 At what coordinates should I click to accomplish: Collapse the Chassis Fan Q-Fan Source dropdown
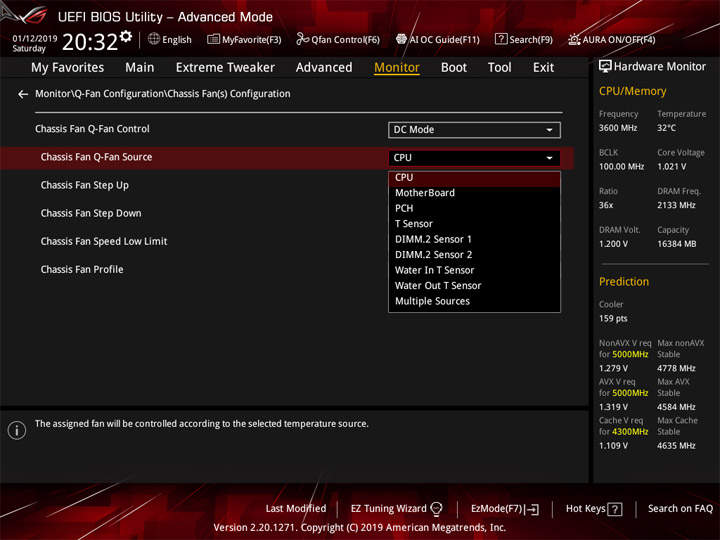coord(474,158)
